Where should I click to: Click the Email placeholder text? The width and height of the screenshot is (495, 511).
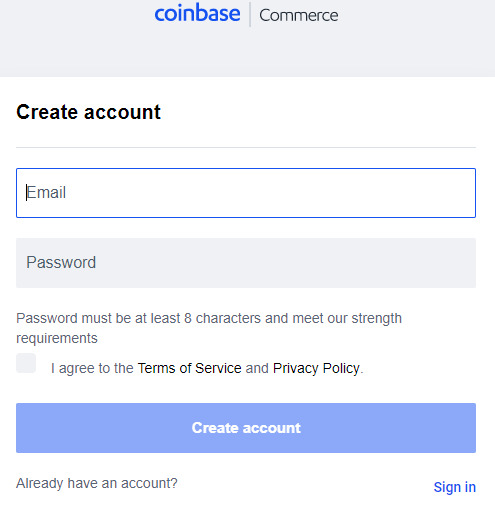pos(46,193)
